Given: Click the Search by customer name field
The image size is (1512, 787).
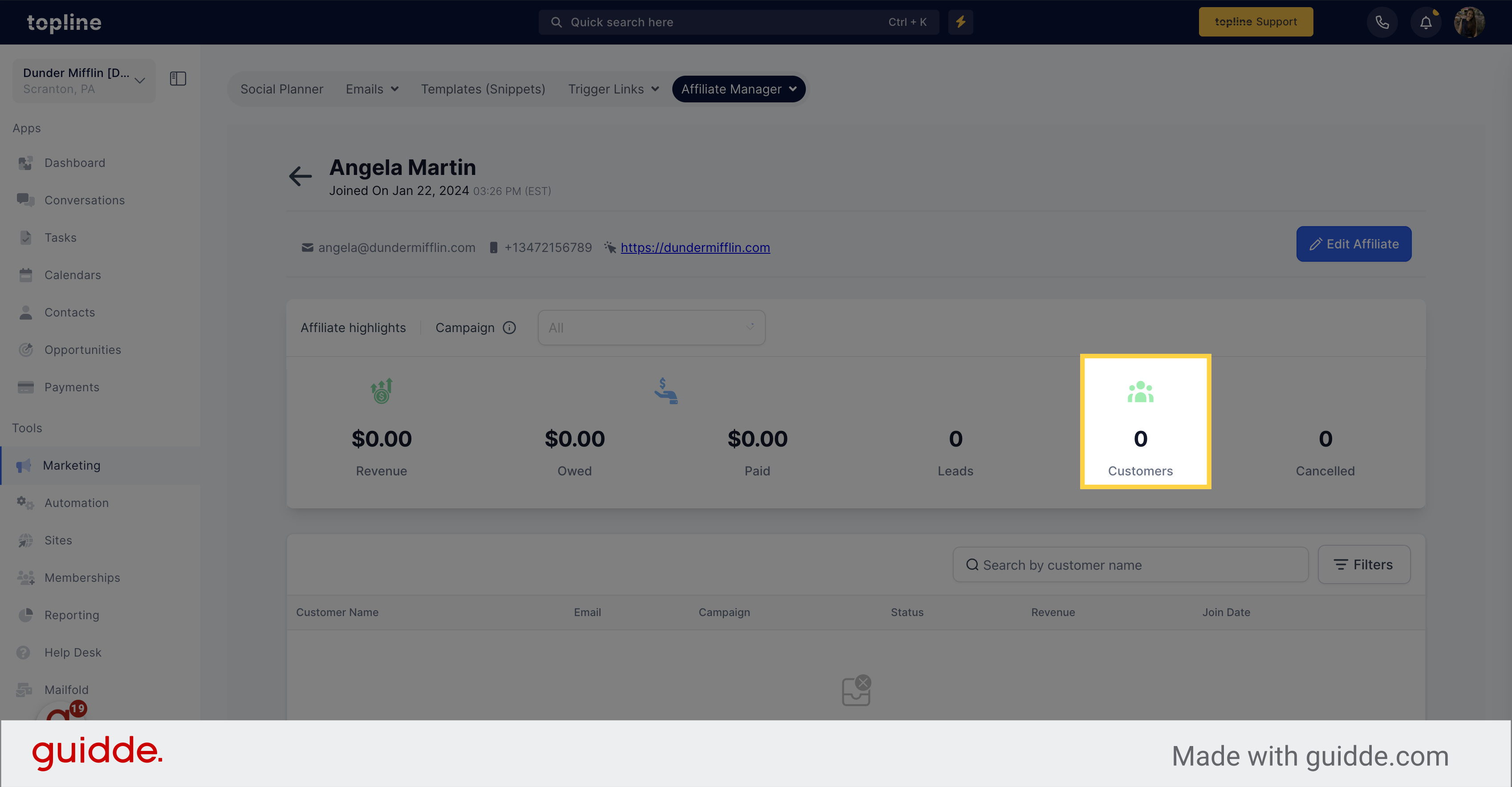Looking at the screenshot, I should 1130,564.
